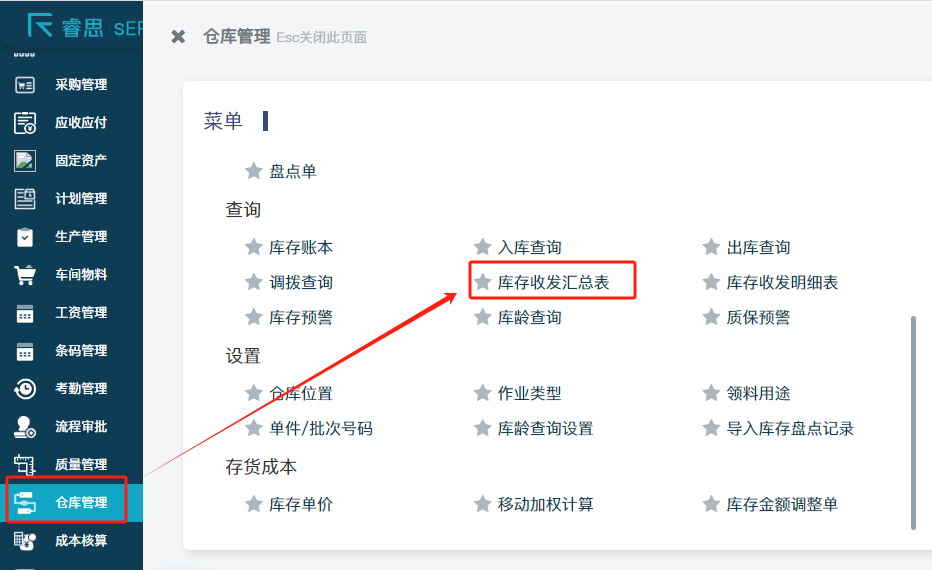This screenshot has height=570, width=932.
Task: Click the menu panel vertical scrollbar
Action: [912, 422]
